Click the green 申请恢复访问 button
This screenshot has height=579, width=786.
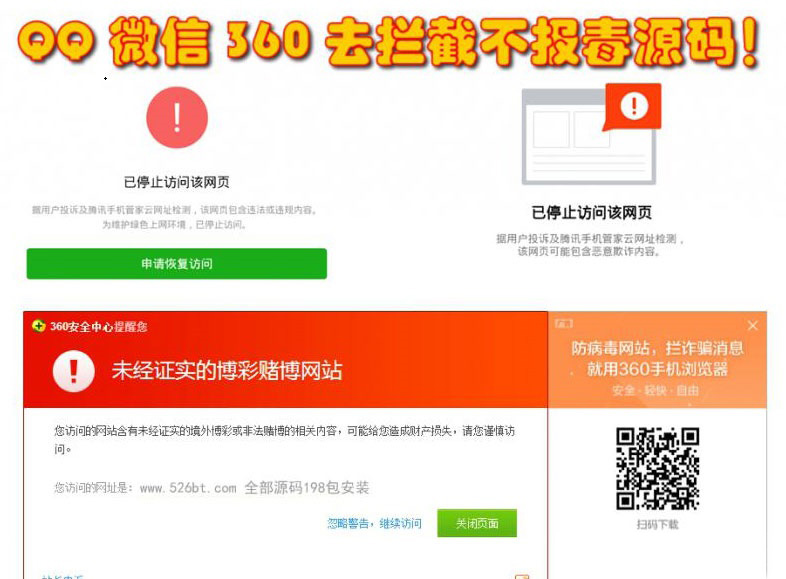tap(177, 264)
